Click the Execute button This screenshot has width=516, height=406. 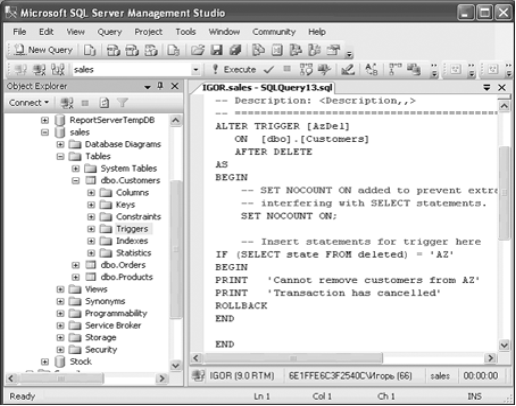pos(234,69)
